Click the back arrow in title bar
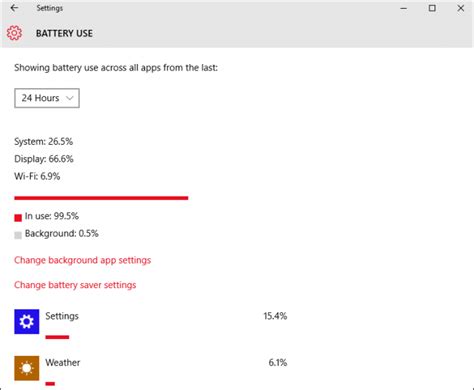Viewport: 474px width, 390px height. tap(14, 8)
